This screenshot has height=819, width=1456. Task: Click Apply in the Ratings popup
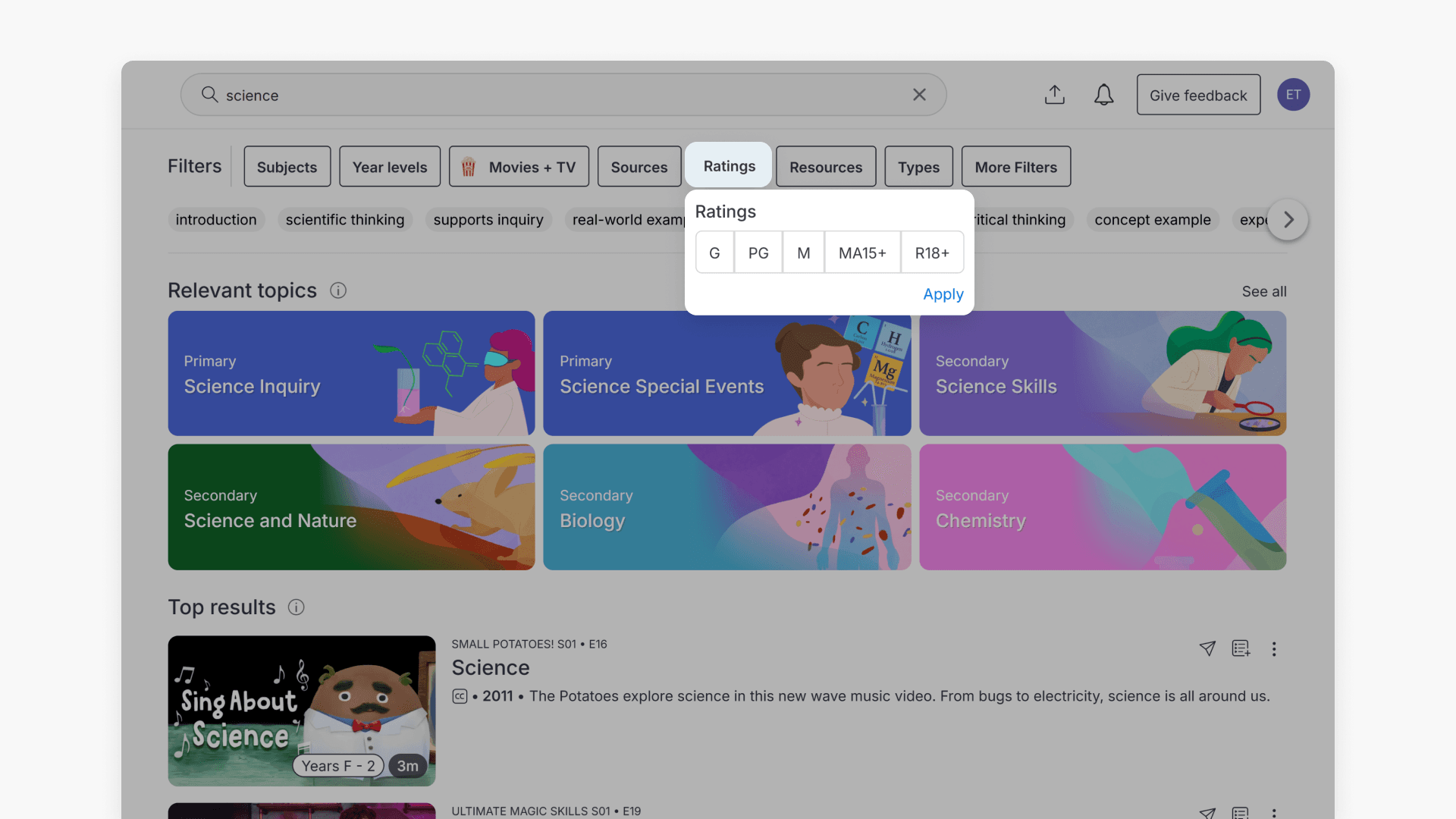point(943,294)
